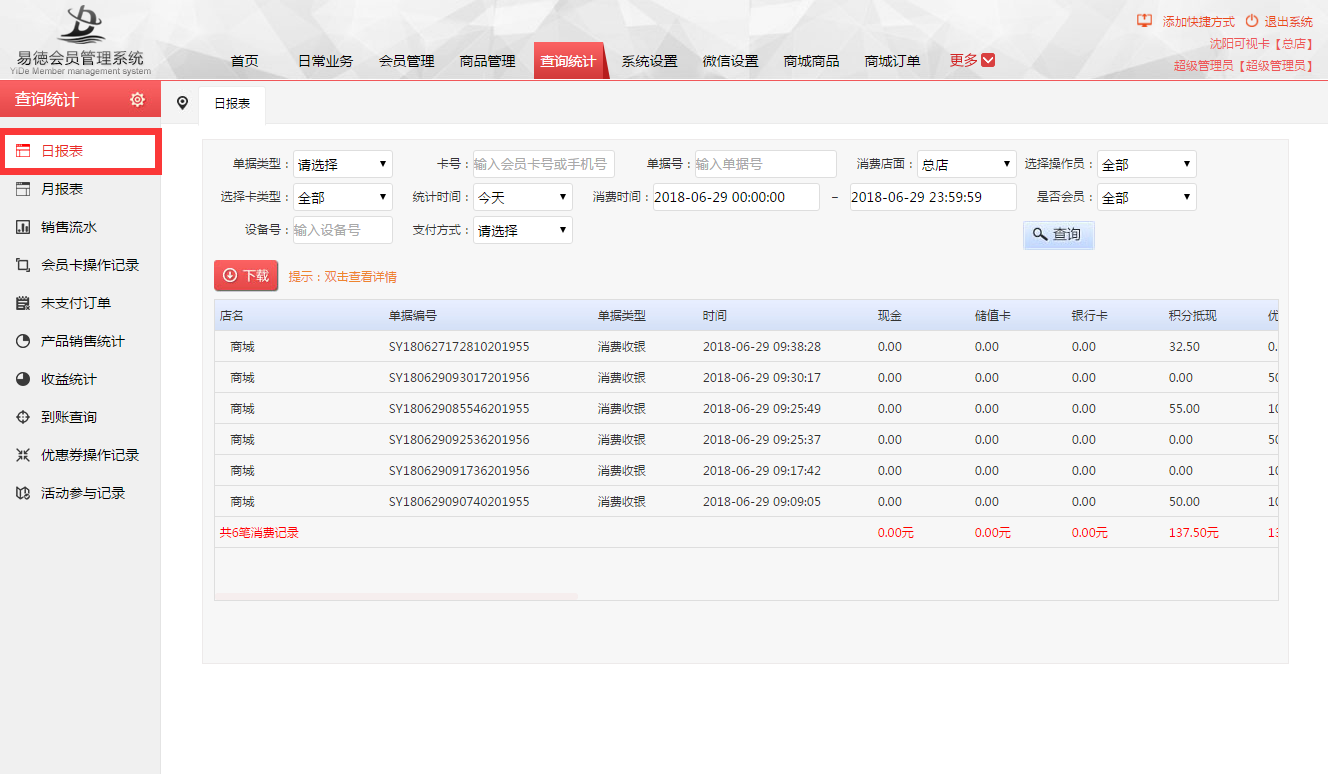Open the 微信设置 menu
Image resolution: width=1328 pixels, height=774 pixels.
tap(730, 61)
